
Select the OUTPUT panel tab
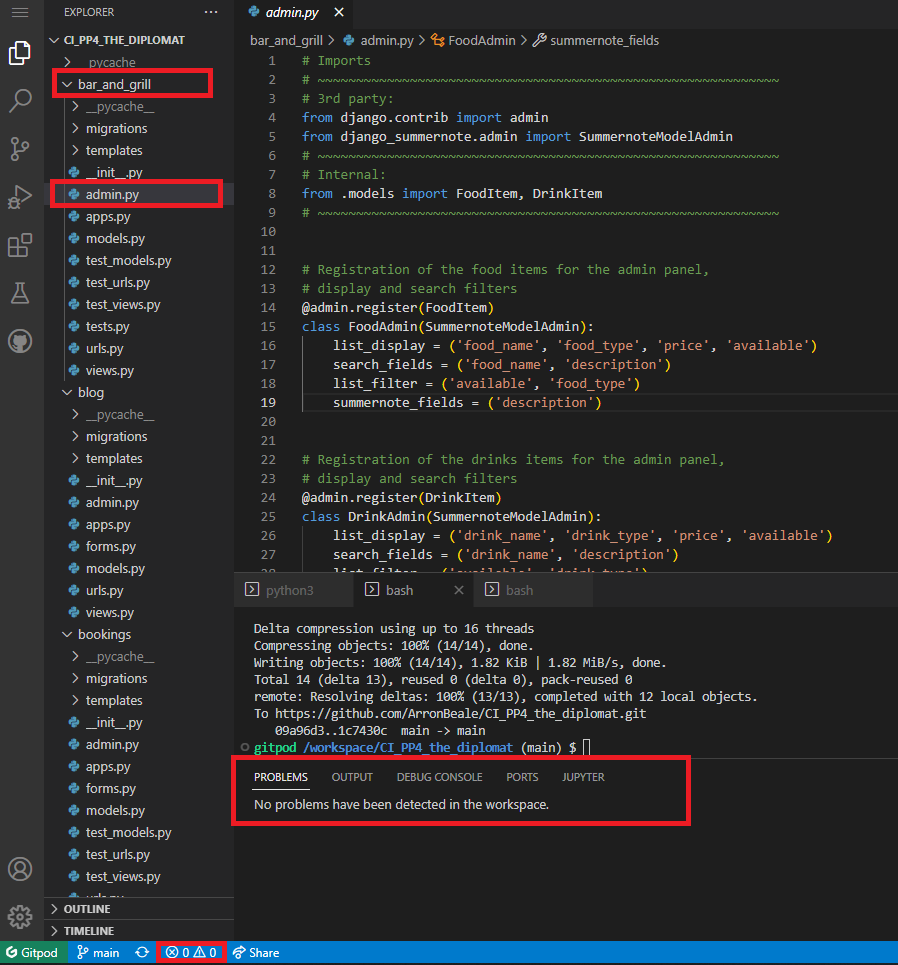click(x=352, y=777)
